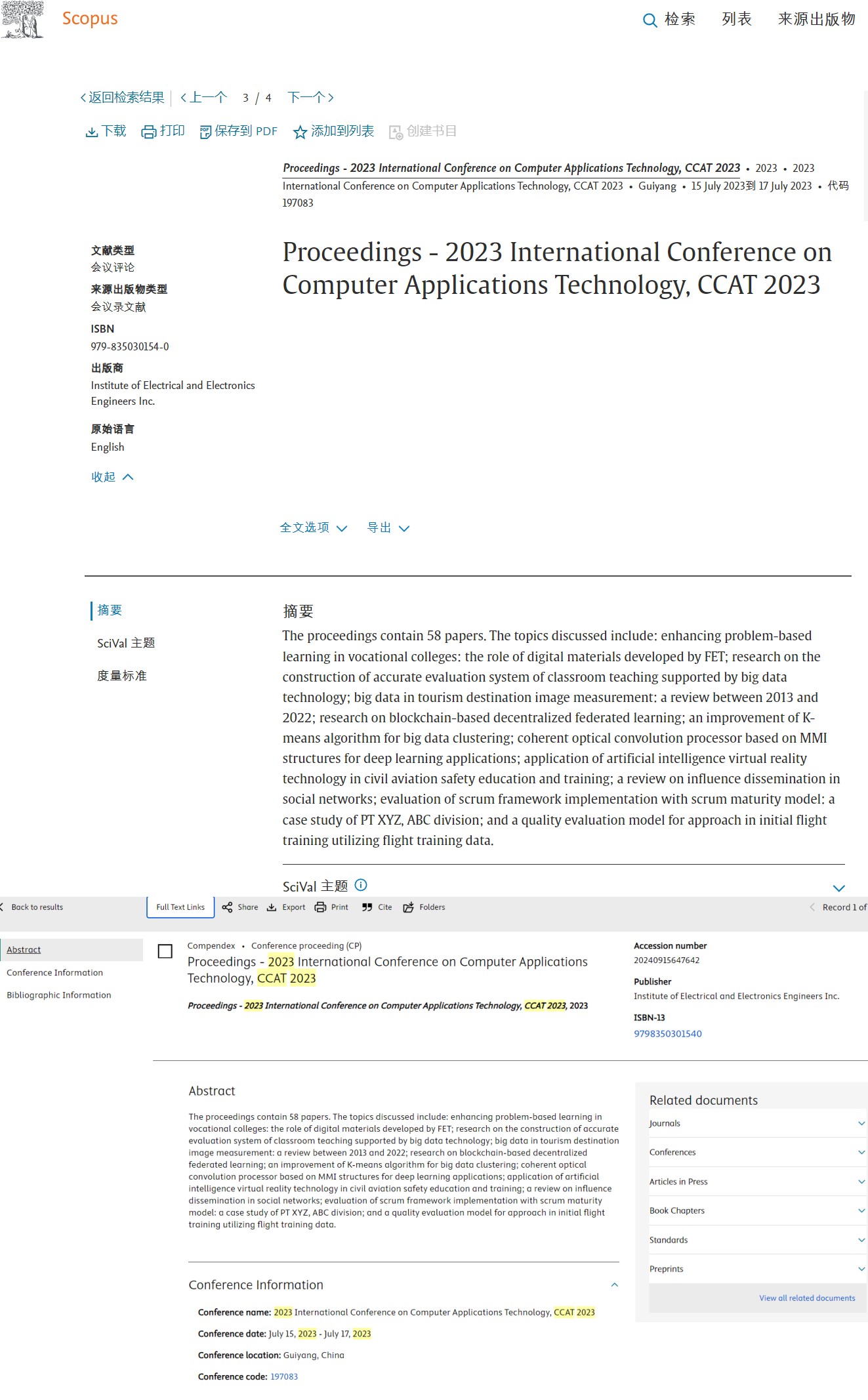Go to next record with 下一个

[311, 97]
